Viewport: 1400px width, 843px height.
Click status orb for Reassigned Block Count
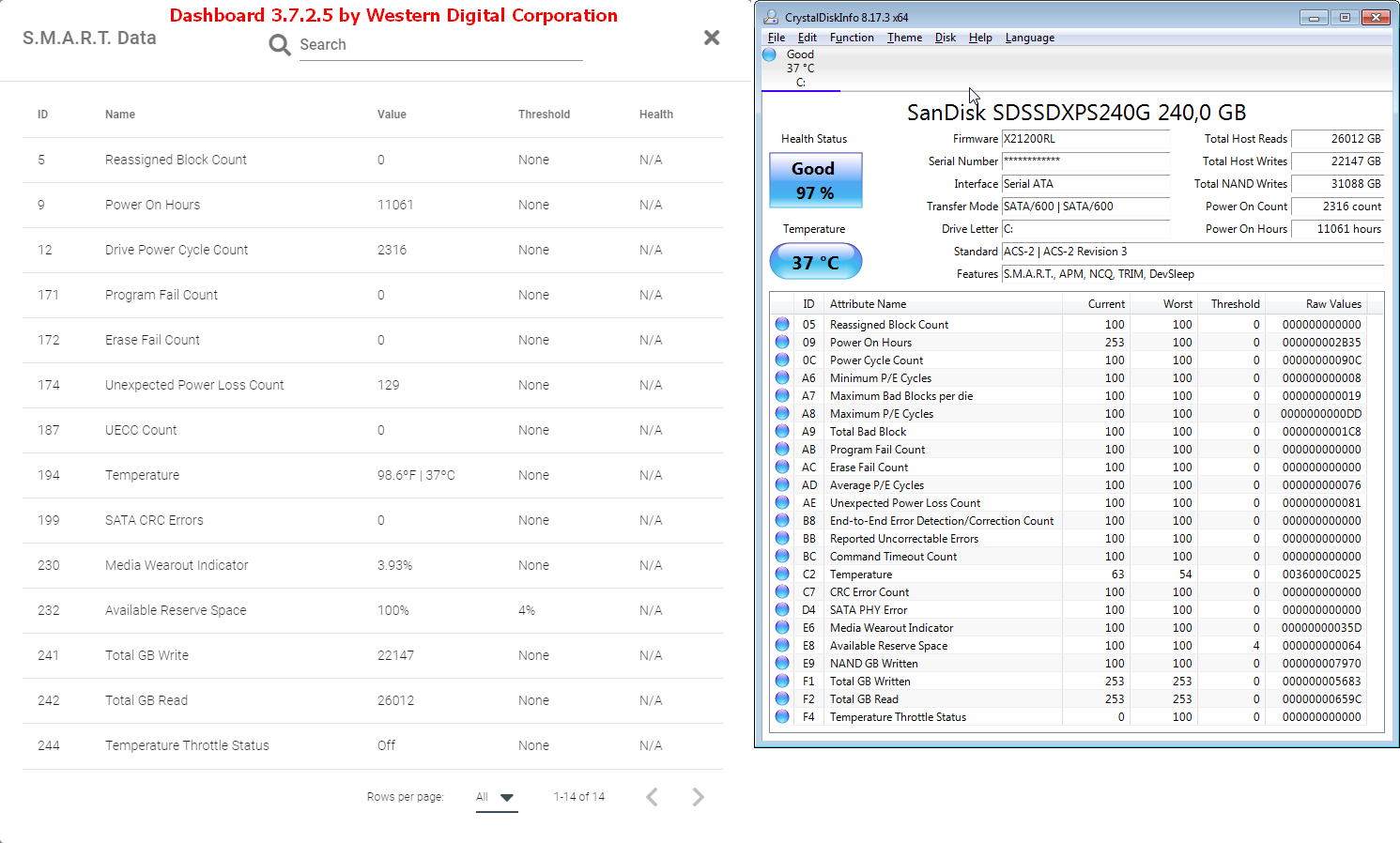tap(782, 325)
